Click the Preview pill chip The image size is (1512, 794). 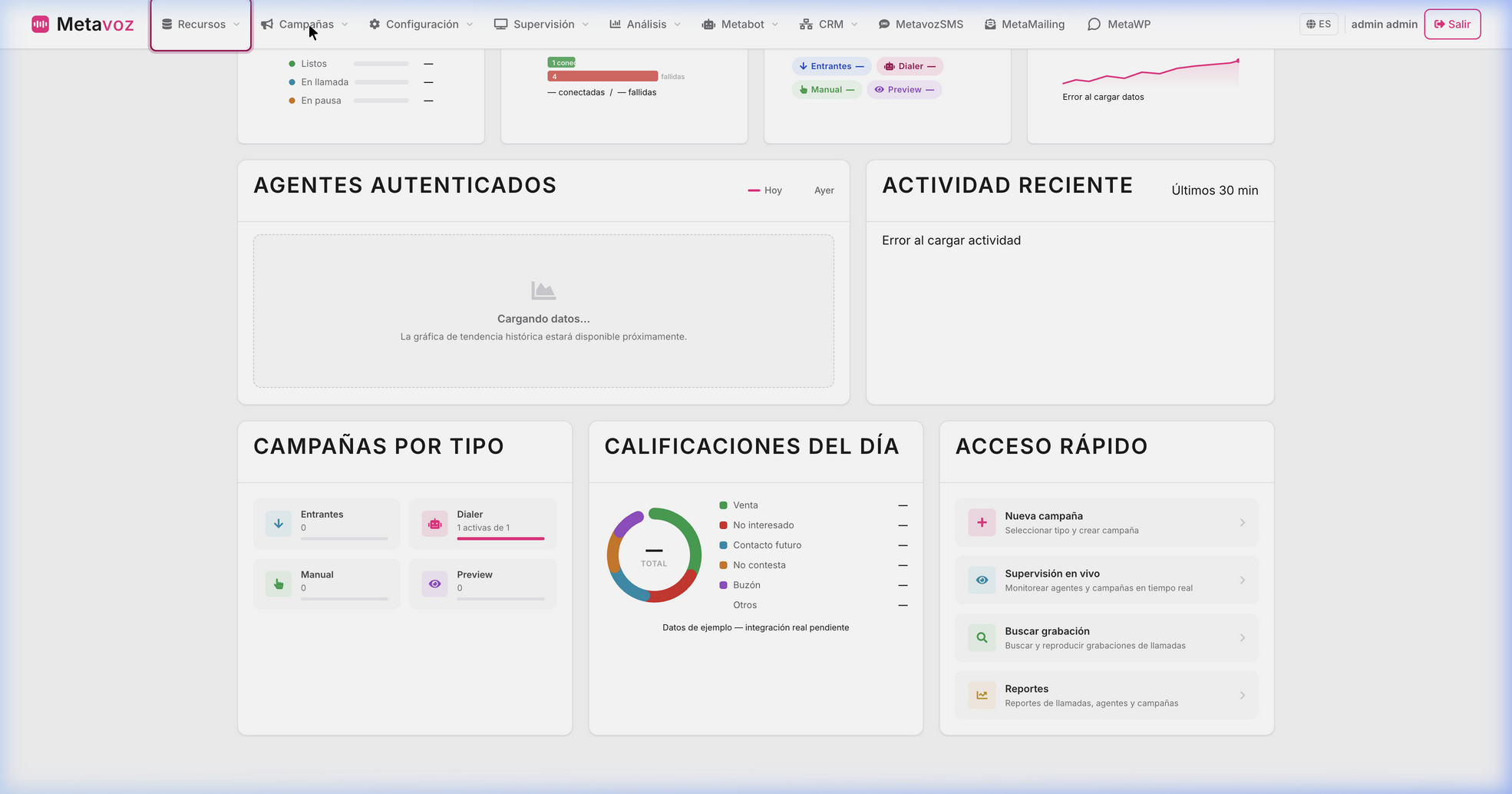point(904,90)
